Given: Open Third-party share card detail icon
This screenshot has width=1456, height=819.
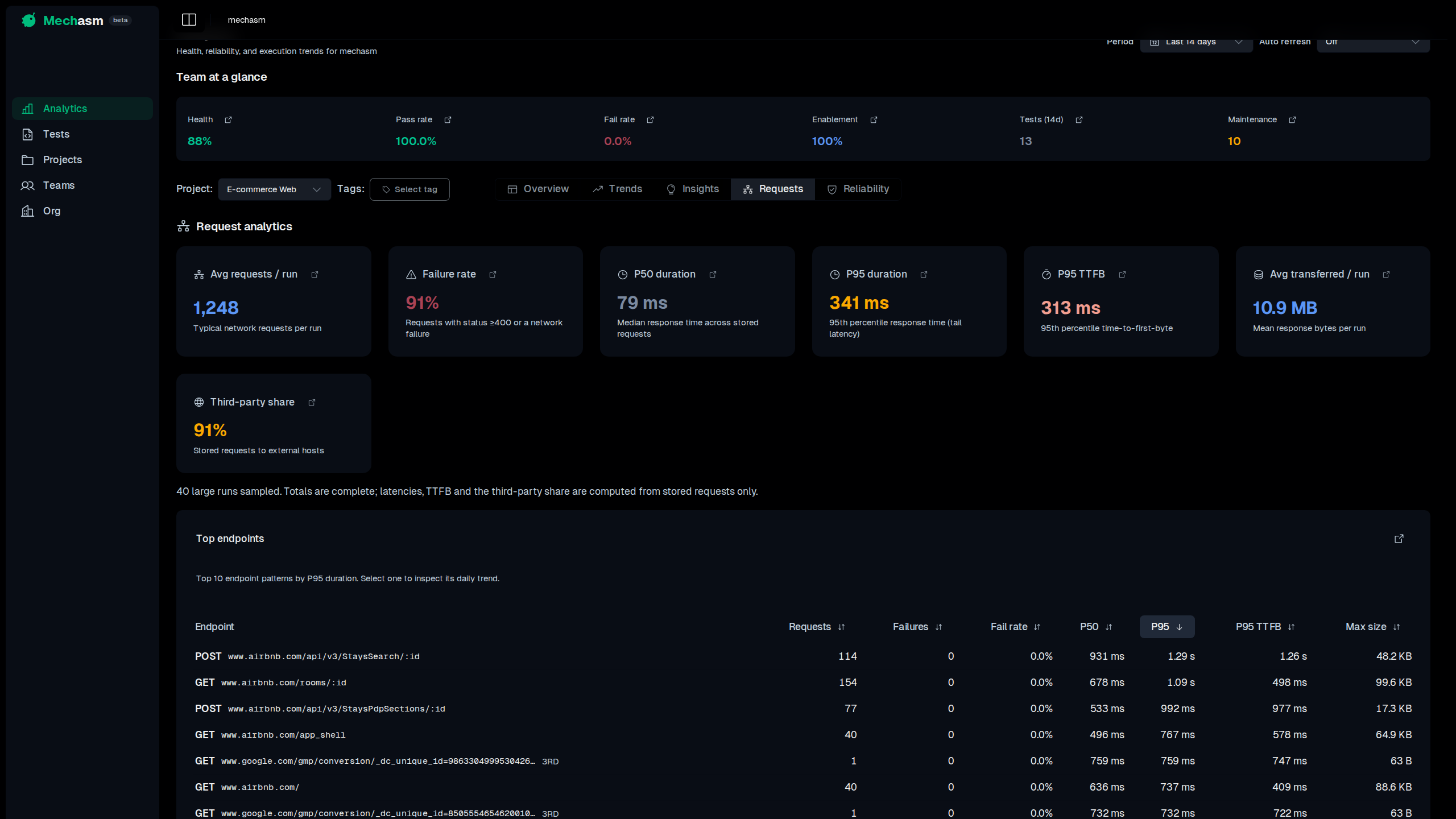Looking at the screenshot, I should point(312,403).
